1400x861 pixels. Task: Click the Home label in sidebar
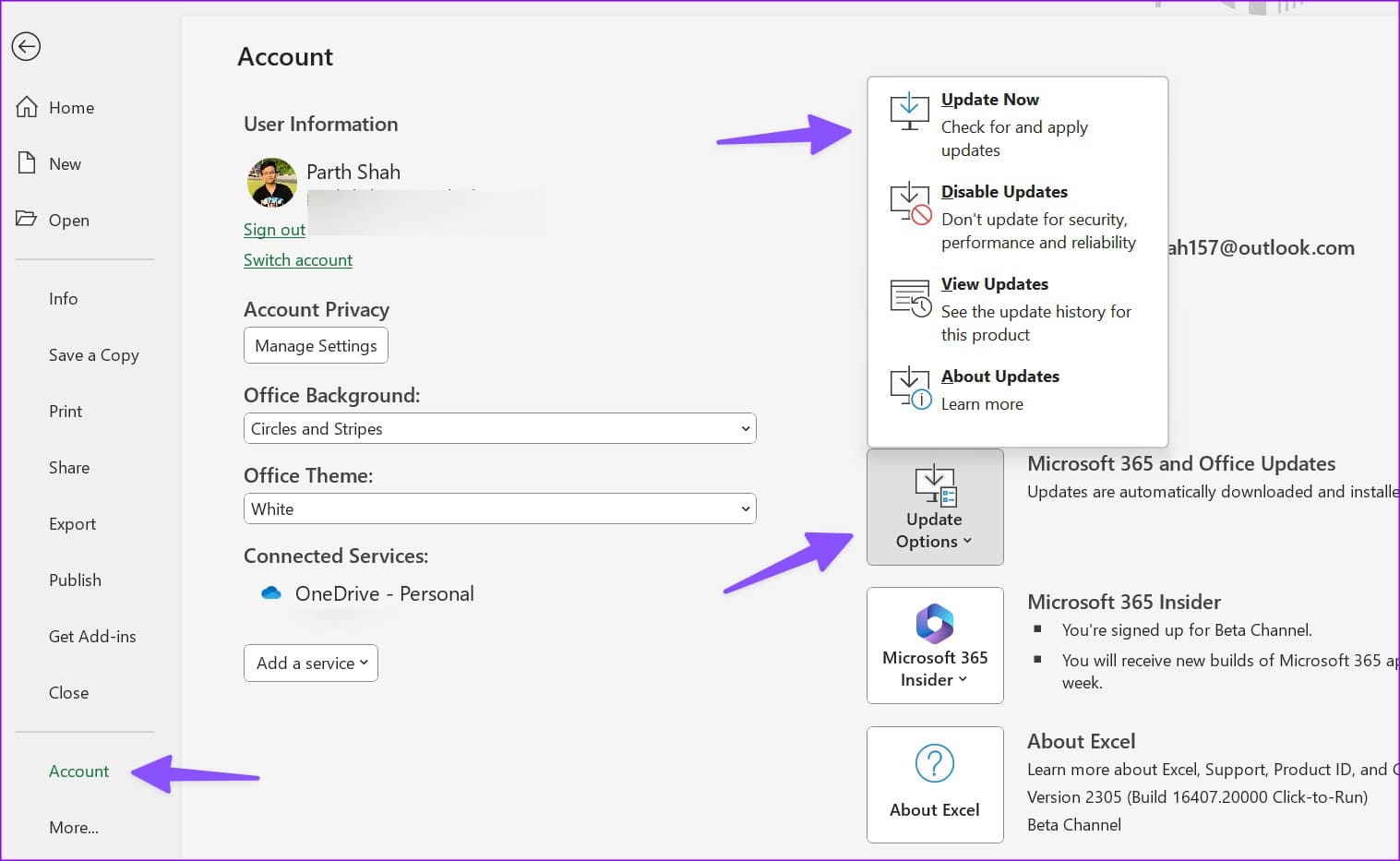coord(72,108)
